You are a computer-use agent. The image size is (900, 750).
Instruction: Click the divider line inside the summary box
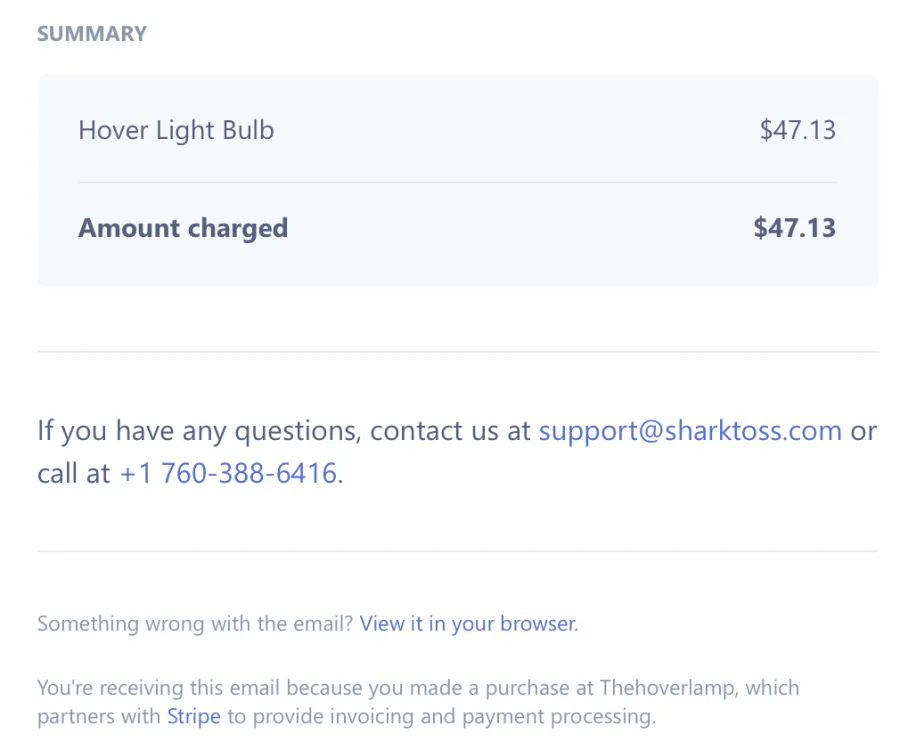click(457, 182)
